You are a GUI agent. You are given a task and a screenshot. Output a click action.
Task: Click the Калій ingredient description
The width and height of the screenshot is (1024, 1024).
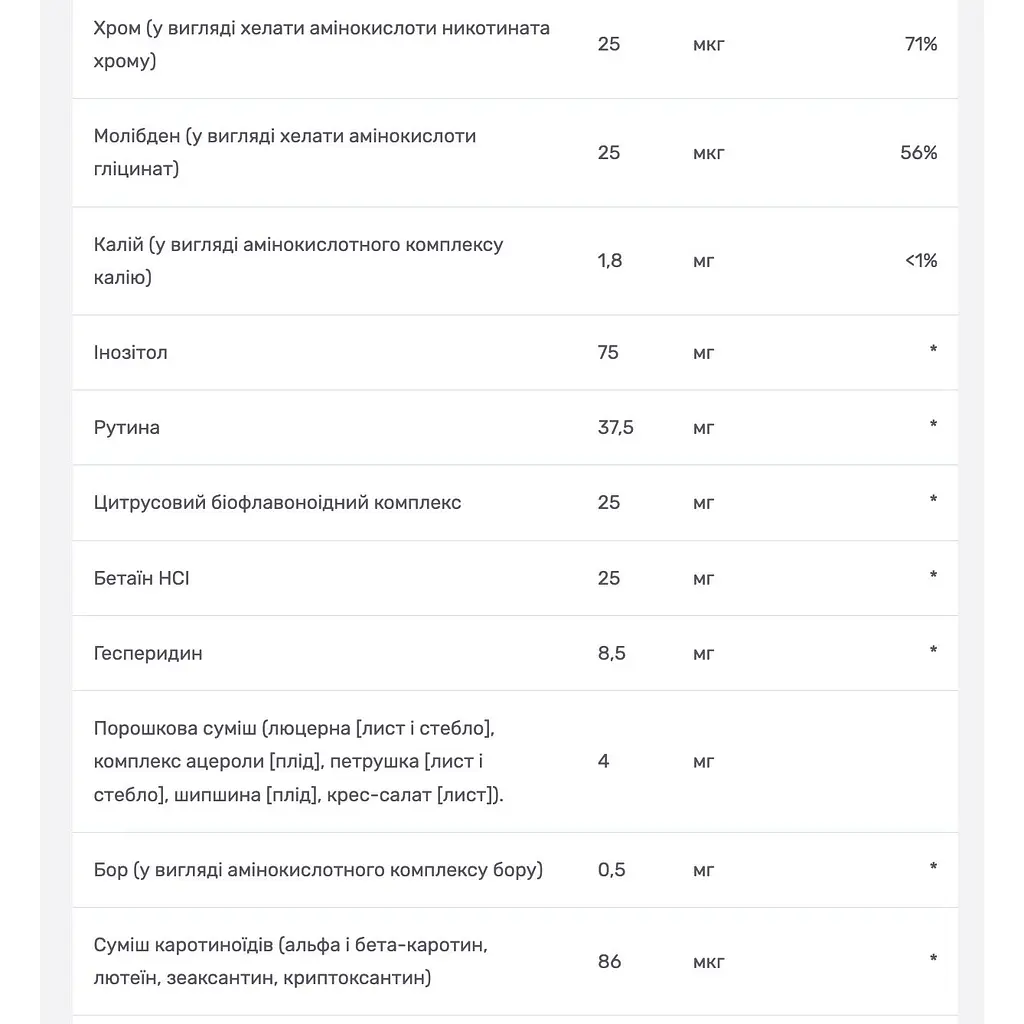(x=298, y=261)
